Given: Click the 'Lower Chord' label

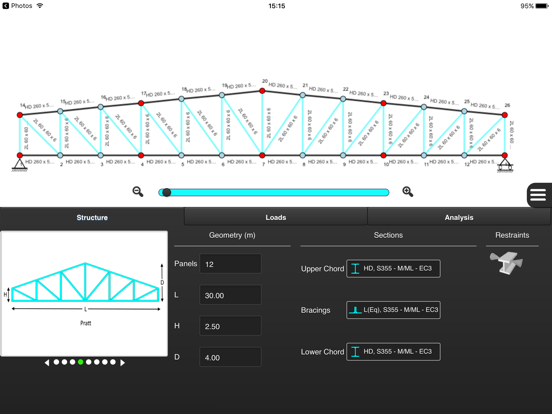Looking at the screenshot, I should (322, 352).
